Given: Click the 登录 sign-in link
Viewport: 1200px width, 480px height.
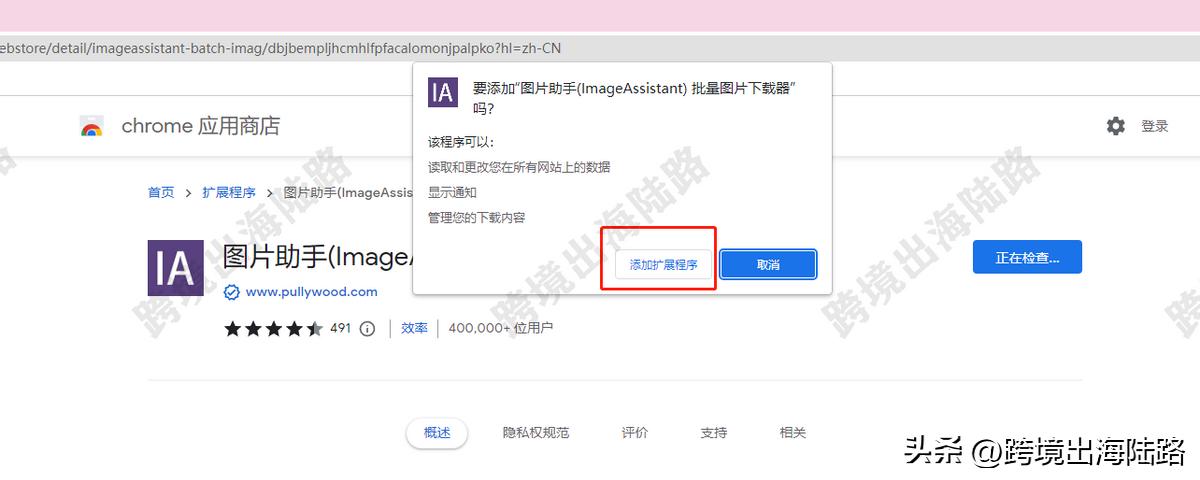Looking at the screenshot, I should 1155,126.
